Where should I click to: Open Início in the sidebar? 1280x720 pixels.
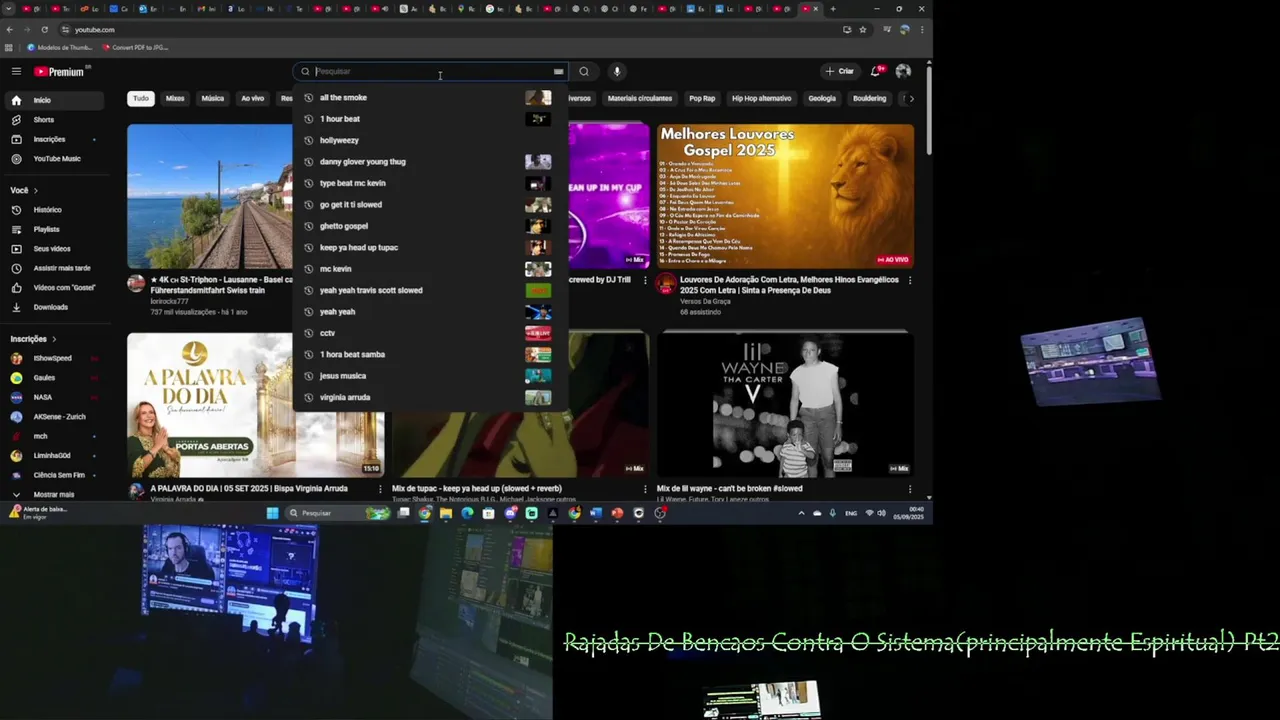coord(53,100)
